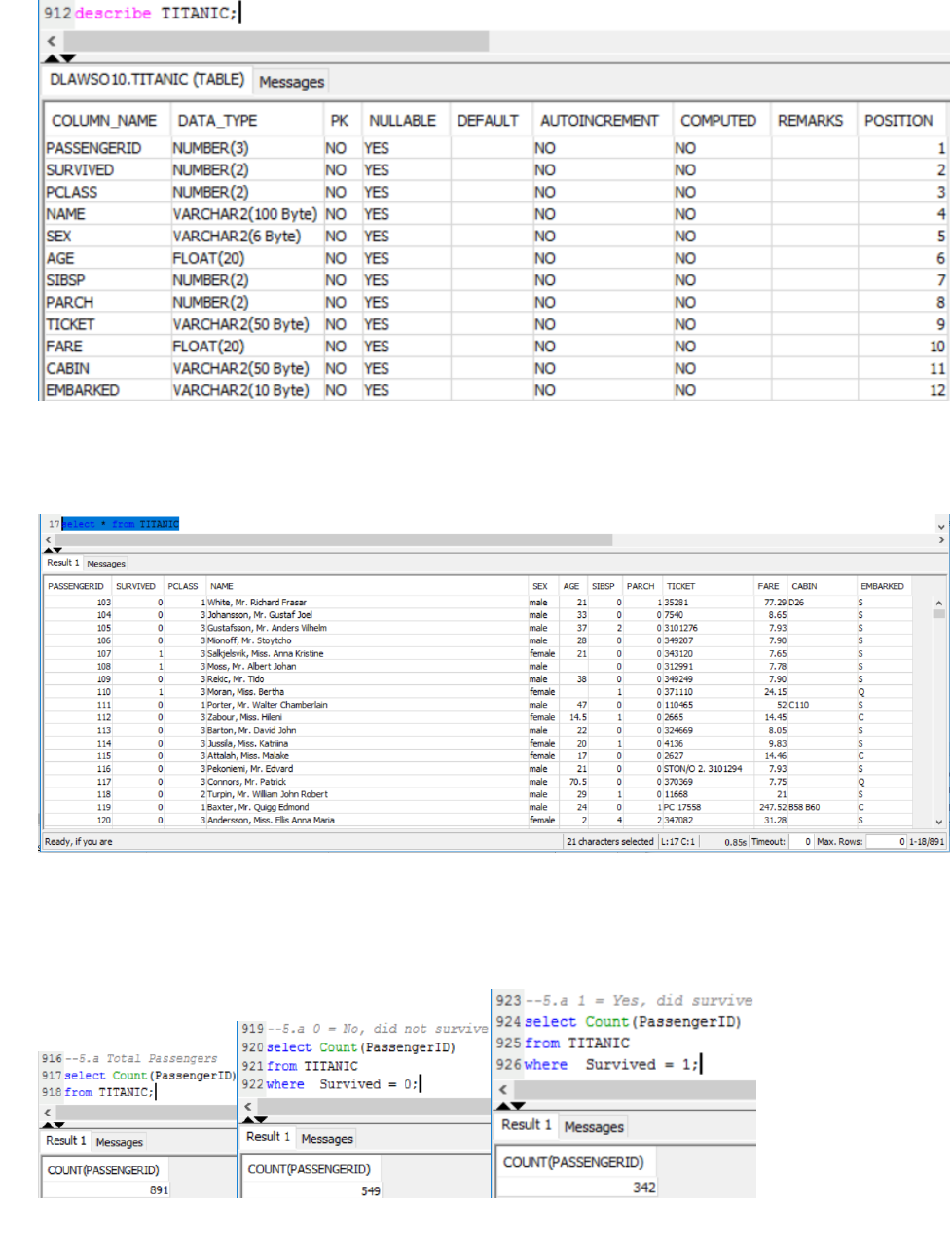The image size is (952, 1244).
Task: Click the 1-18/891 row count in status bar
Action: [x=926, y=842]
